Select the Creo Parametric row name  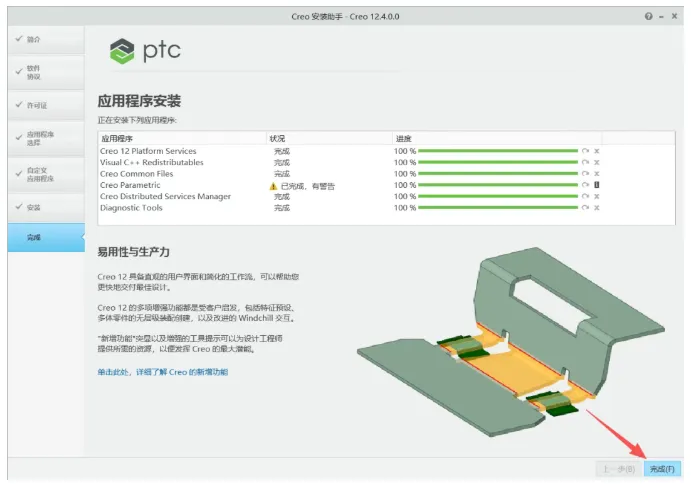(x=130, y=185)
